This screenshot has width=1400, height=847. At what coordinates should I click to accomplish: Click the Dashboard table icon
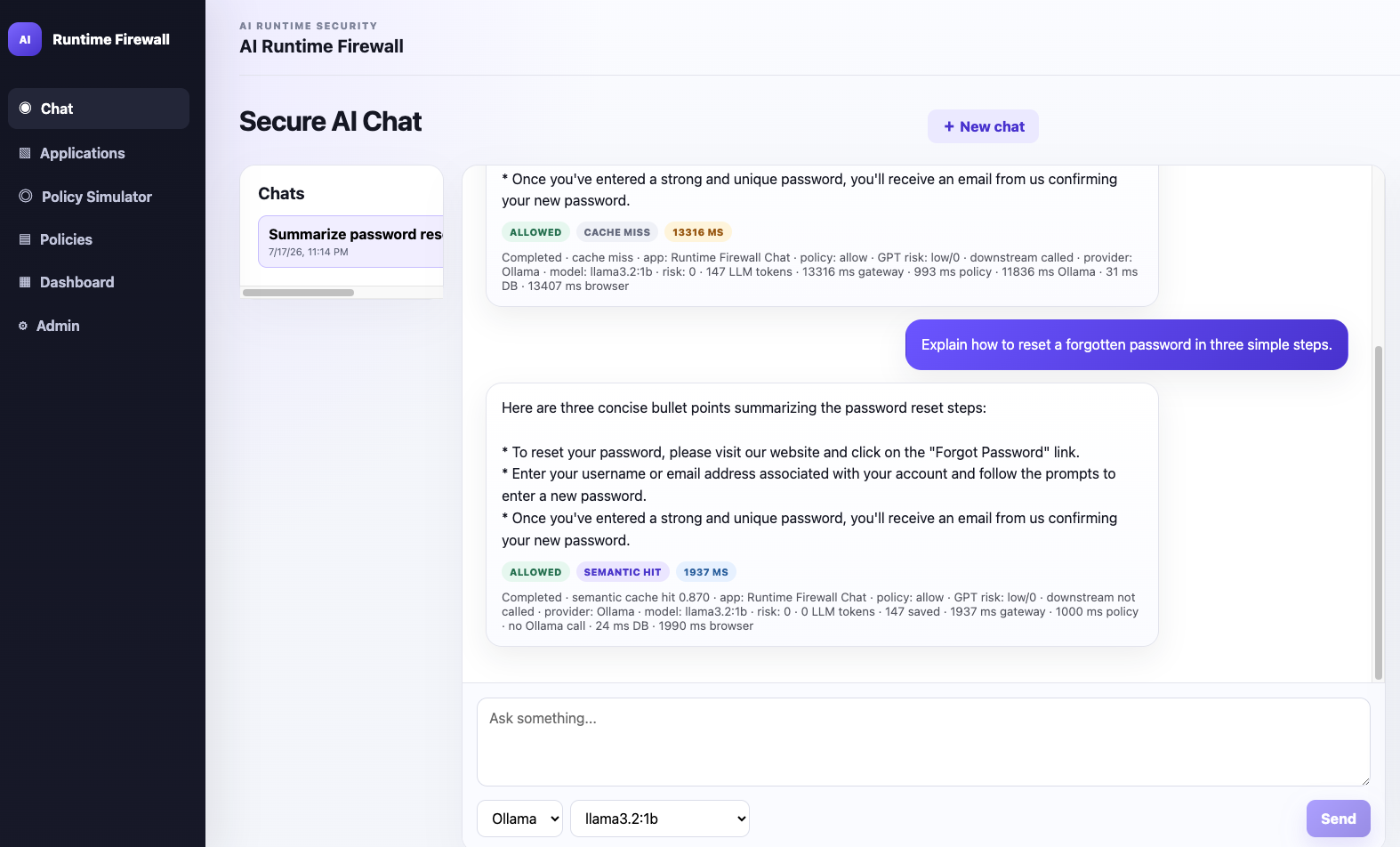pos(25,282)
